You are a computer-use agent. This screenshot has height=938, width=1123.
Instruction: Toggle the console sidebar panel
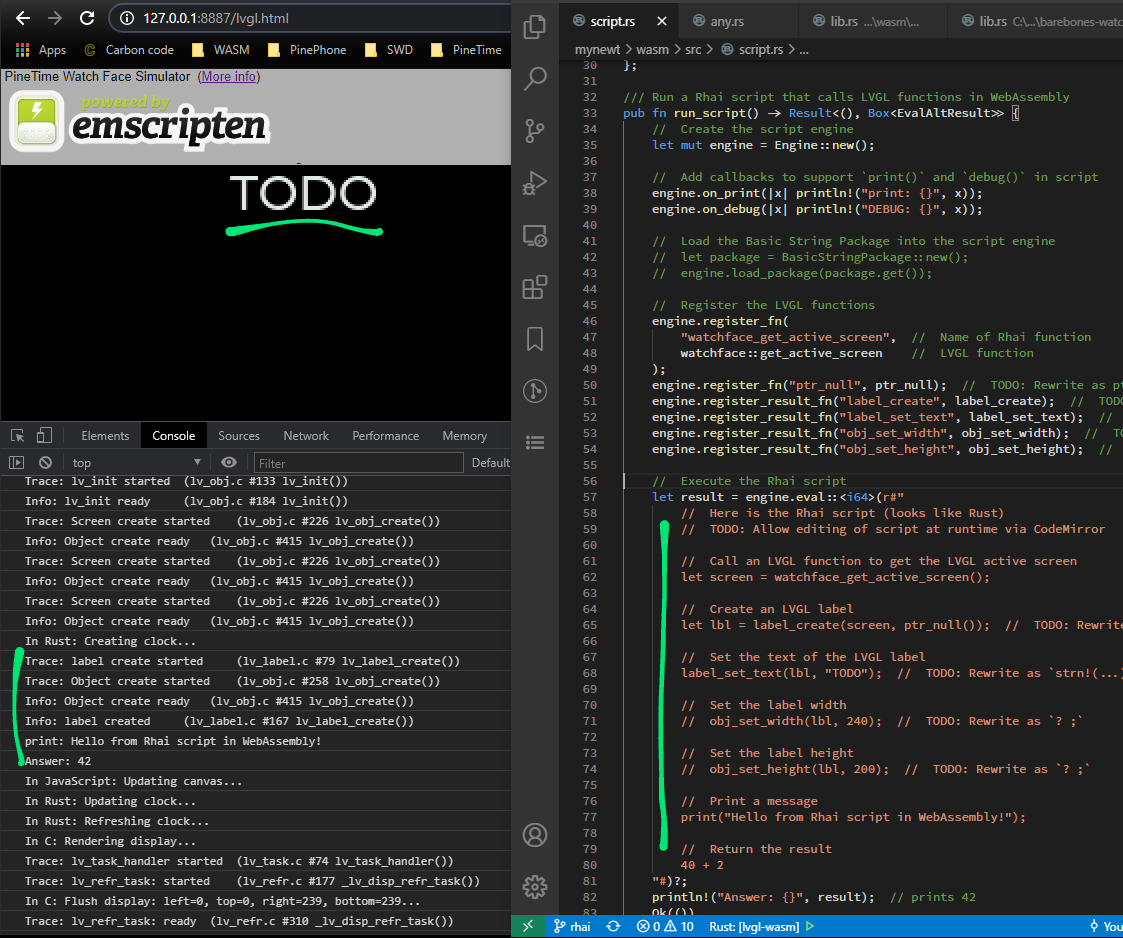pos(16,462)
